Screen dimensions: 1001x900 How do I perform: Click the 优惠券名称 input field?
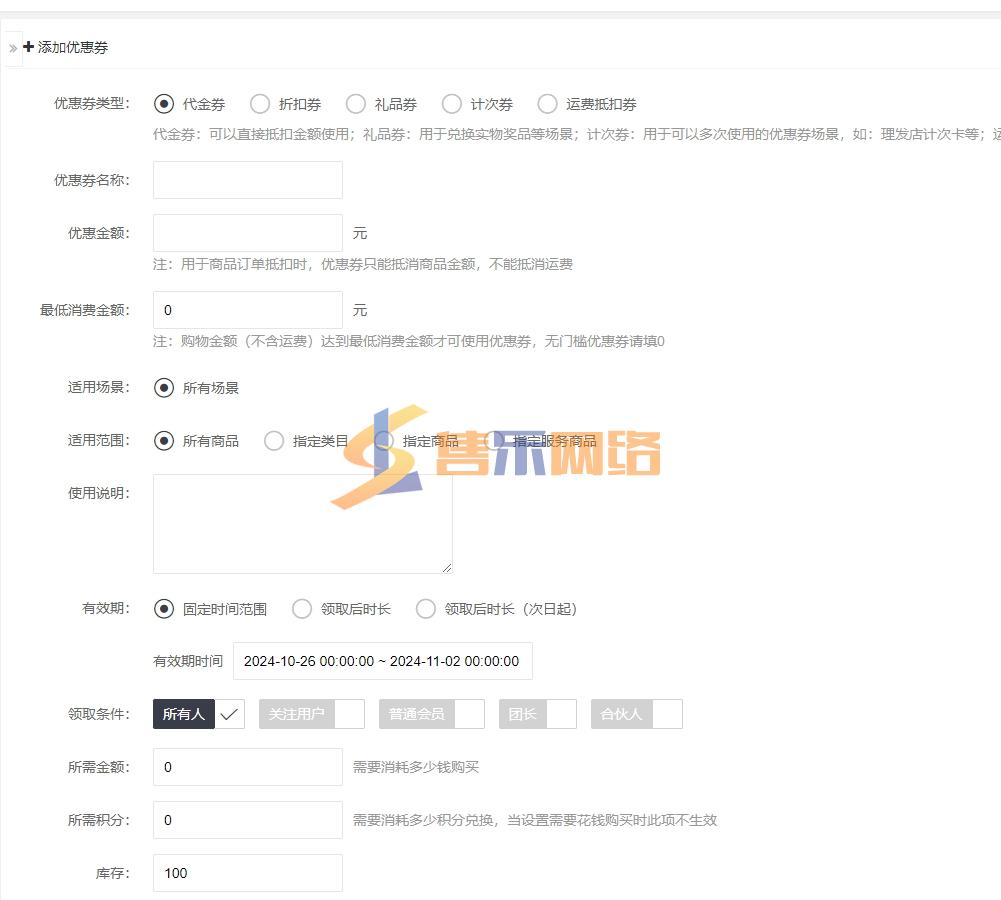coord(247,180)
